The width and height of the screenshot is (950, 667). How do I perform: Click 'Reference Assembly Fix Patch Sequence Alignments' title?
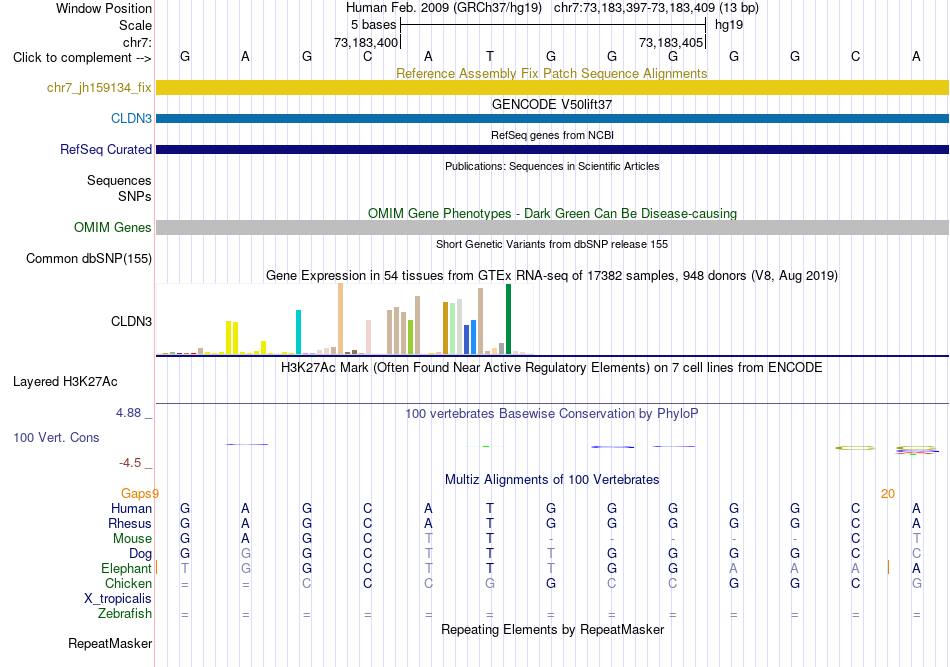coord(551,73)
